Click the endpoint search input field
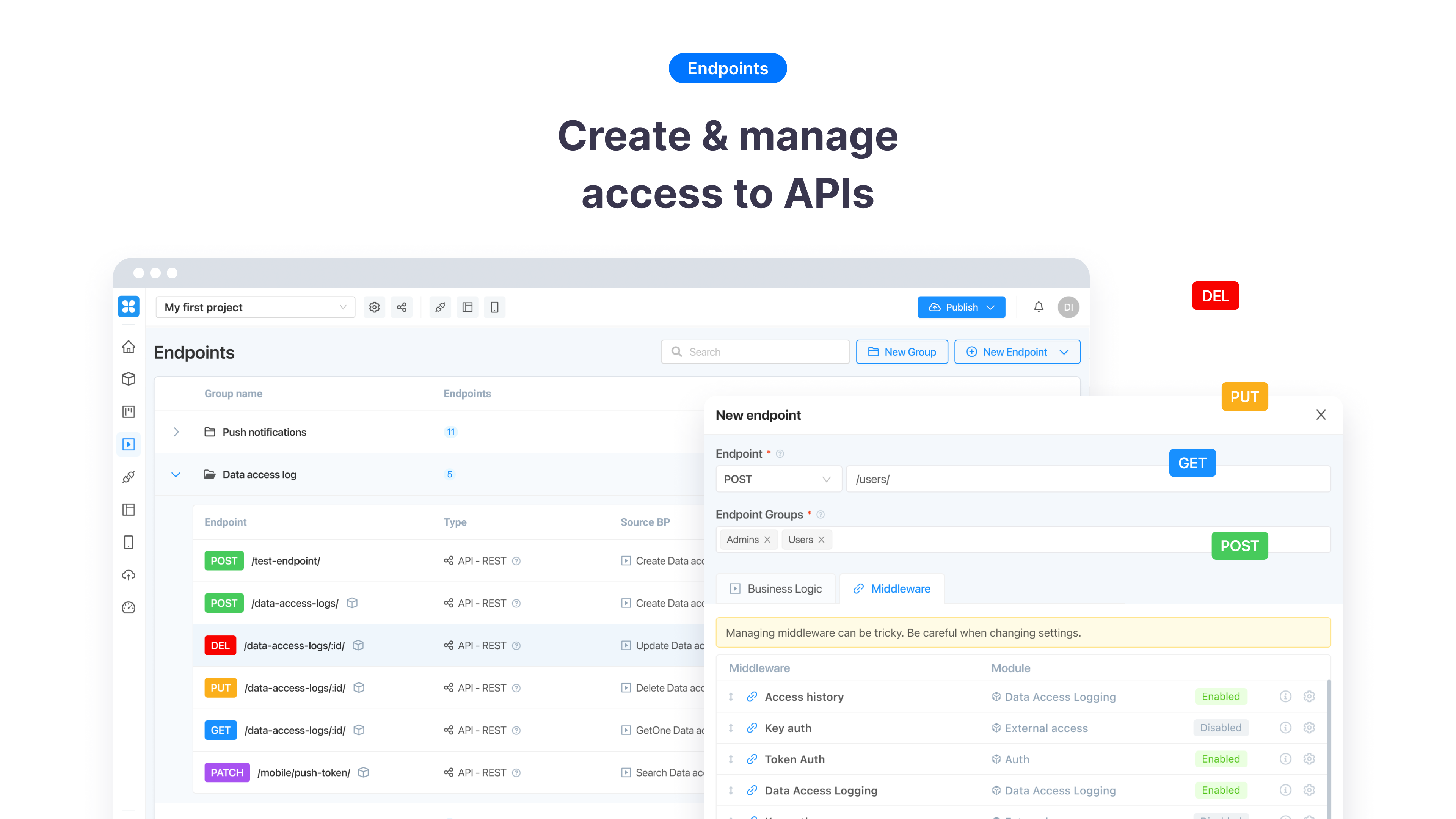 coord(754,352)
